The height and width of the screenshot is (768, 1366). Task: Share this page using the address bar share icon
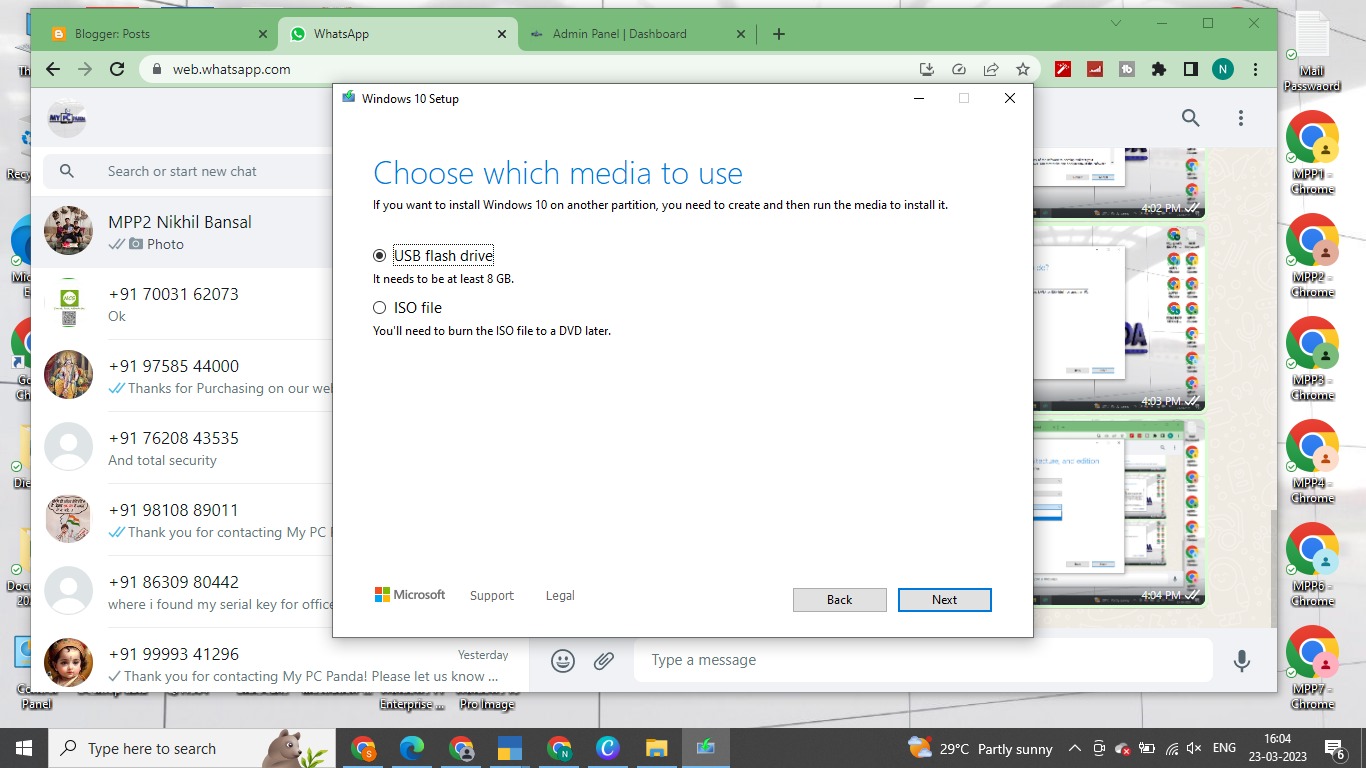point(991,69)
